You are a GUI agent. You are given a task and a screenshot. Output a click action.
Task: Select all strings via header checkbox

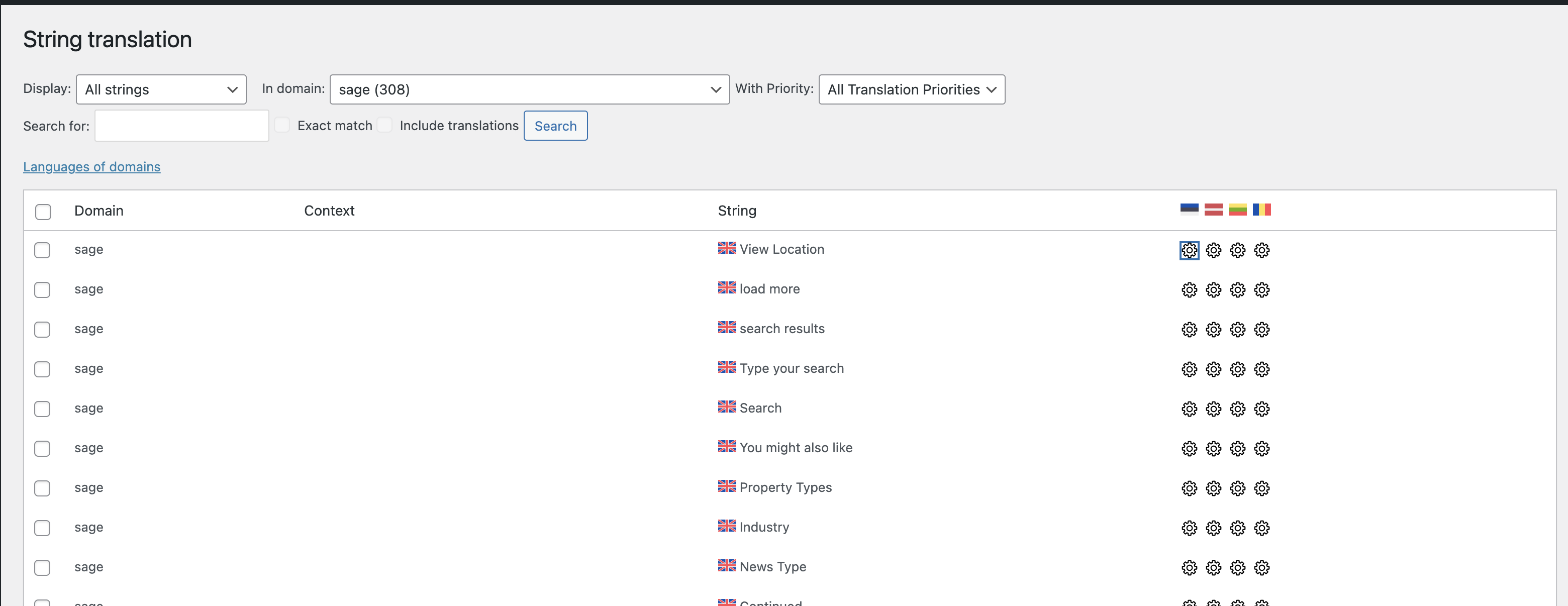(43, 212)
